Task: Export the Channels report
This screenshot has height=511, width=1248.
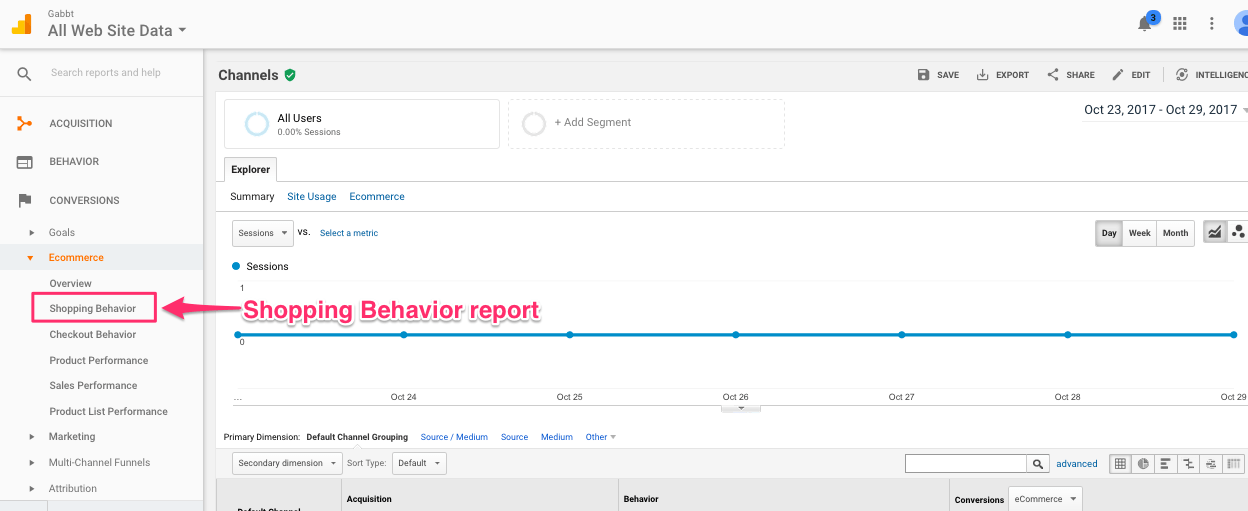Action: pos(1003,75)
